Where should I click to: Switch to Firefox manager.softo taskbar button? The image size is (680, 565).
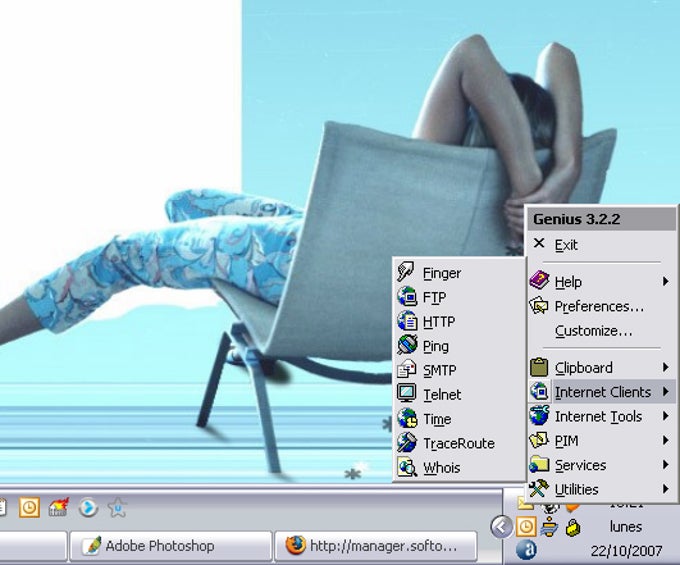point(376,545)
